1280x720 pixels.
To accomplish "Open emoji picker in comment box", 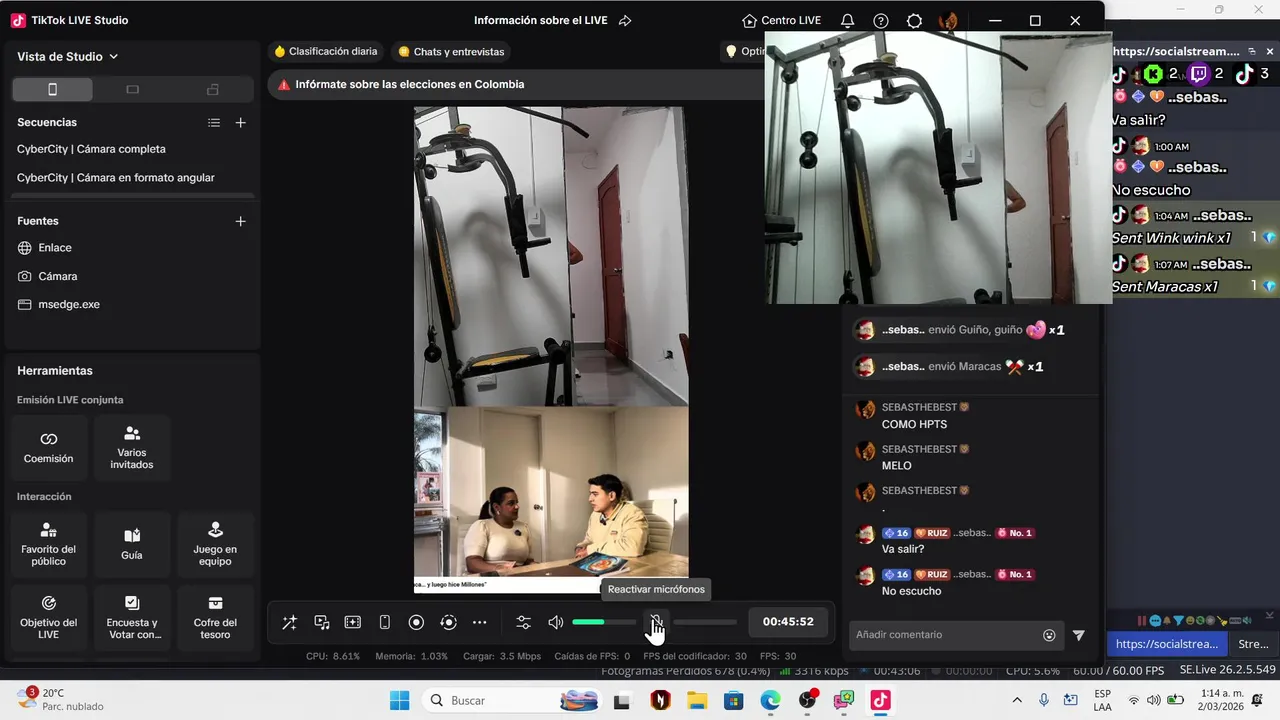I will coord(1049,635).
